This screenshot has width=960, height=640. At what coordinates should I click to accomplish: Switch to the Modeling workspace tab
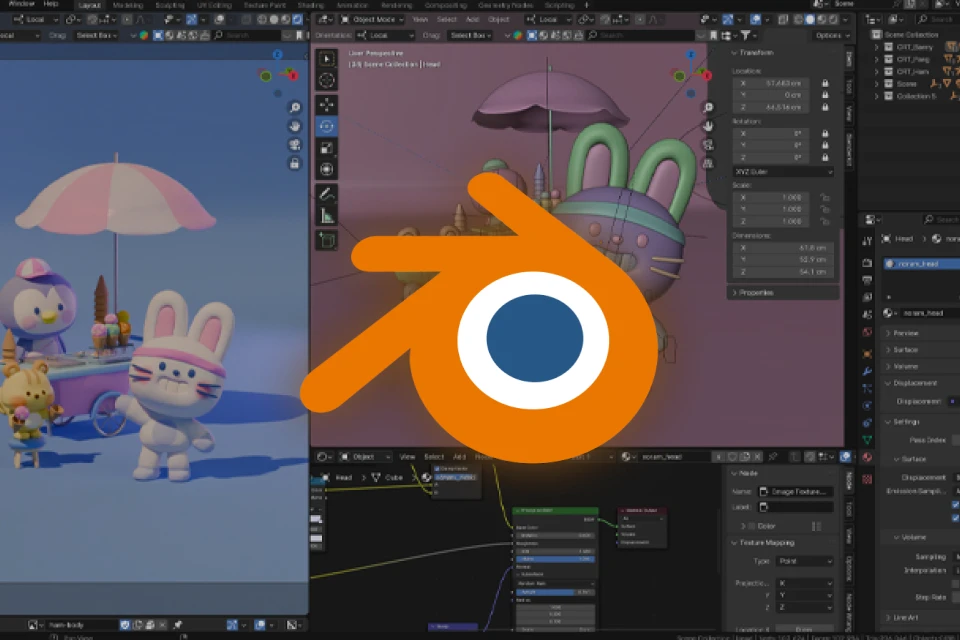click(127, 5)
